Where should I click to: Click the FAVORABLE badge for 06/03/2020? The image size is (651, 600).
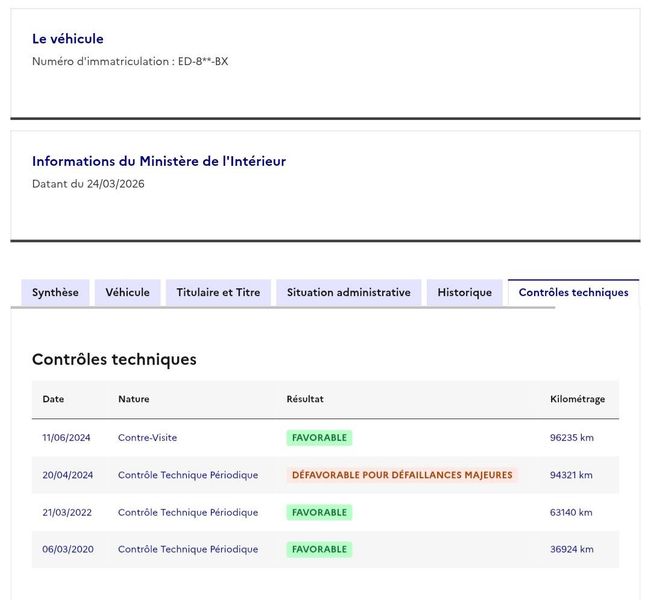(319, 549)
